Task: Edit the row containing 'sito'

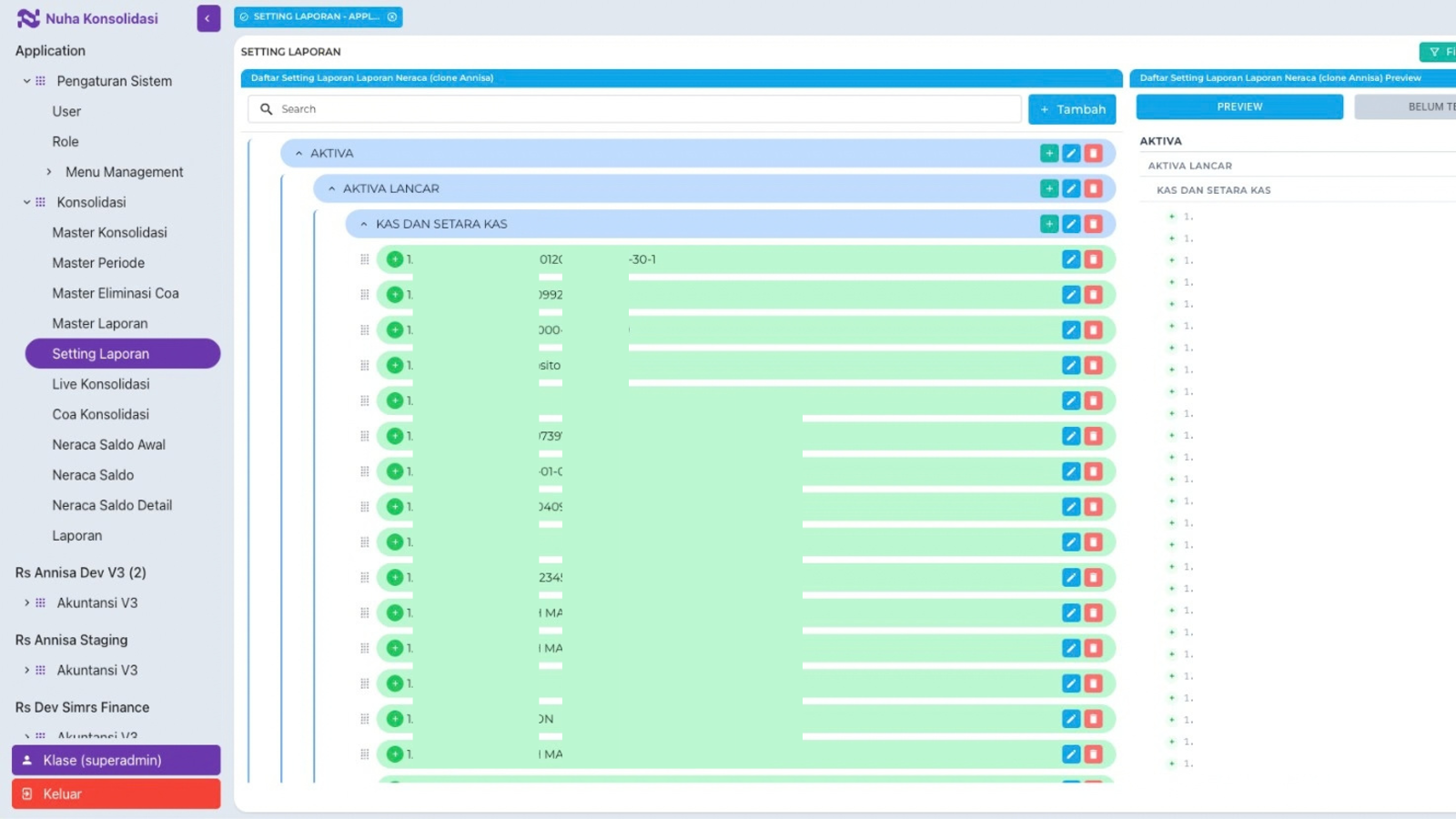Action: (1071, 365)
